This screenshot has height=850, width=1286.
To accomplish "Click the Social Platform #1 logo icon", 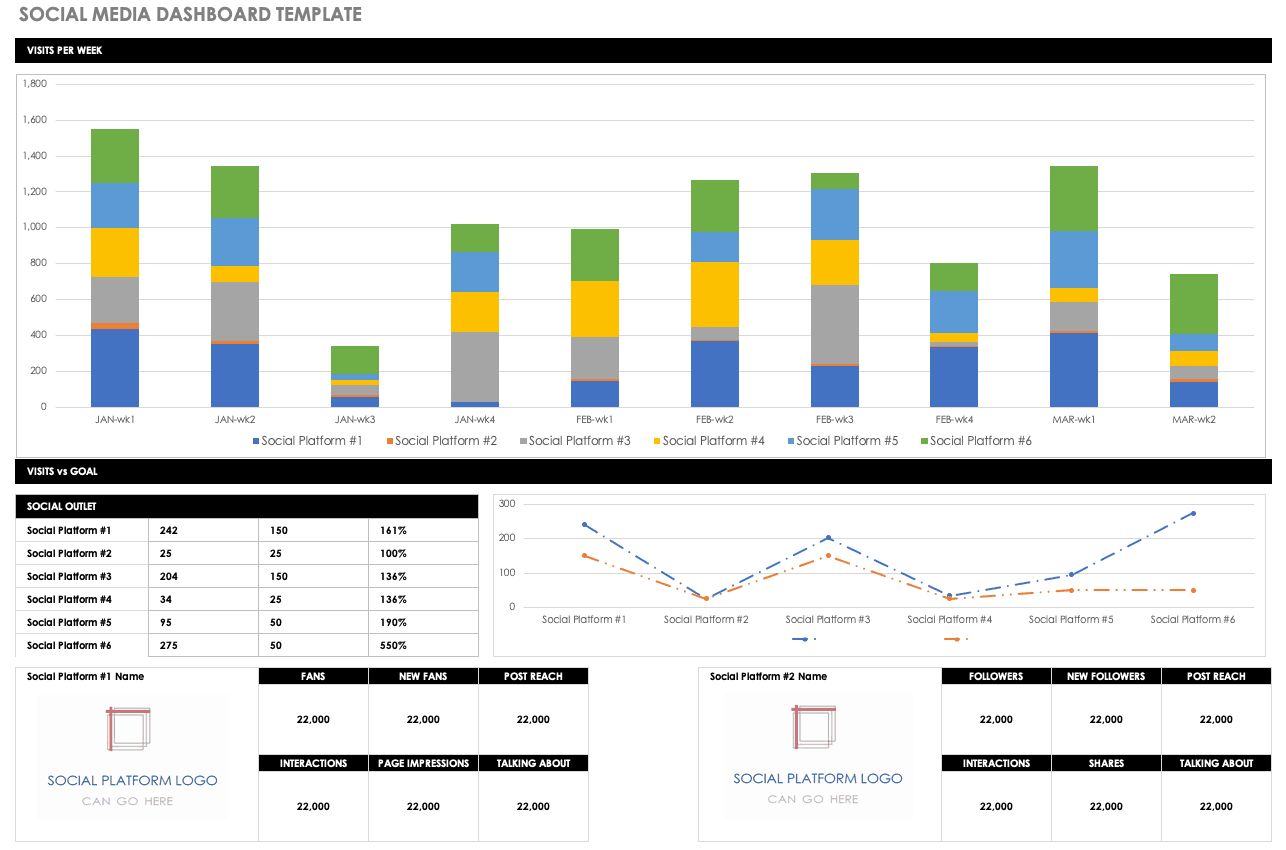I will [128, 728].
